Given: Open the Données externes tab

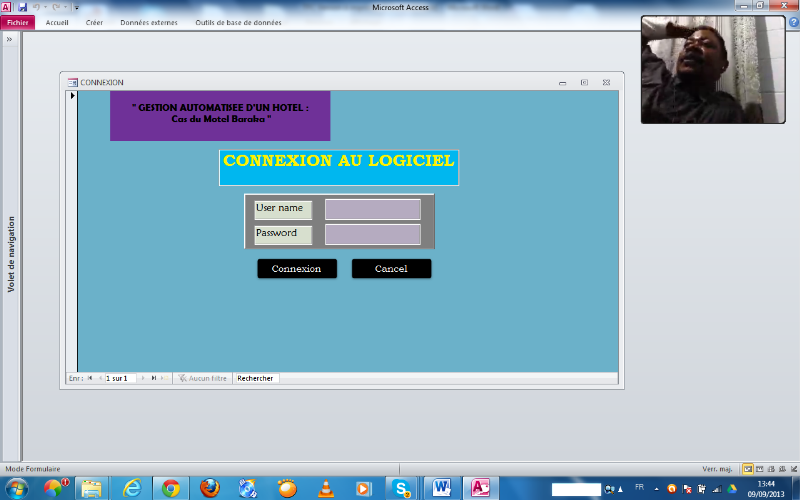Looking at the screenshot, I should tap(149, 22).
